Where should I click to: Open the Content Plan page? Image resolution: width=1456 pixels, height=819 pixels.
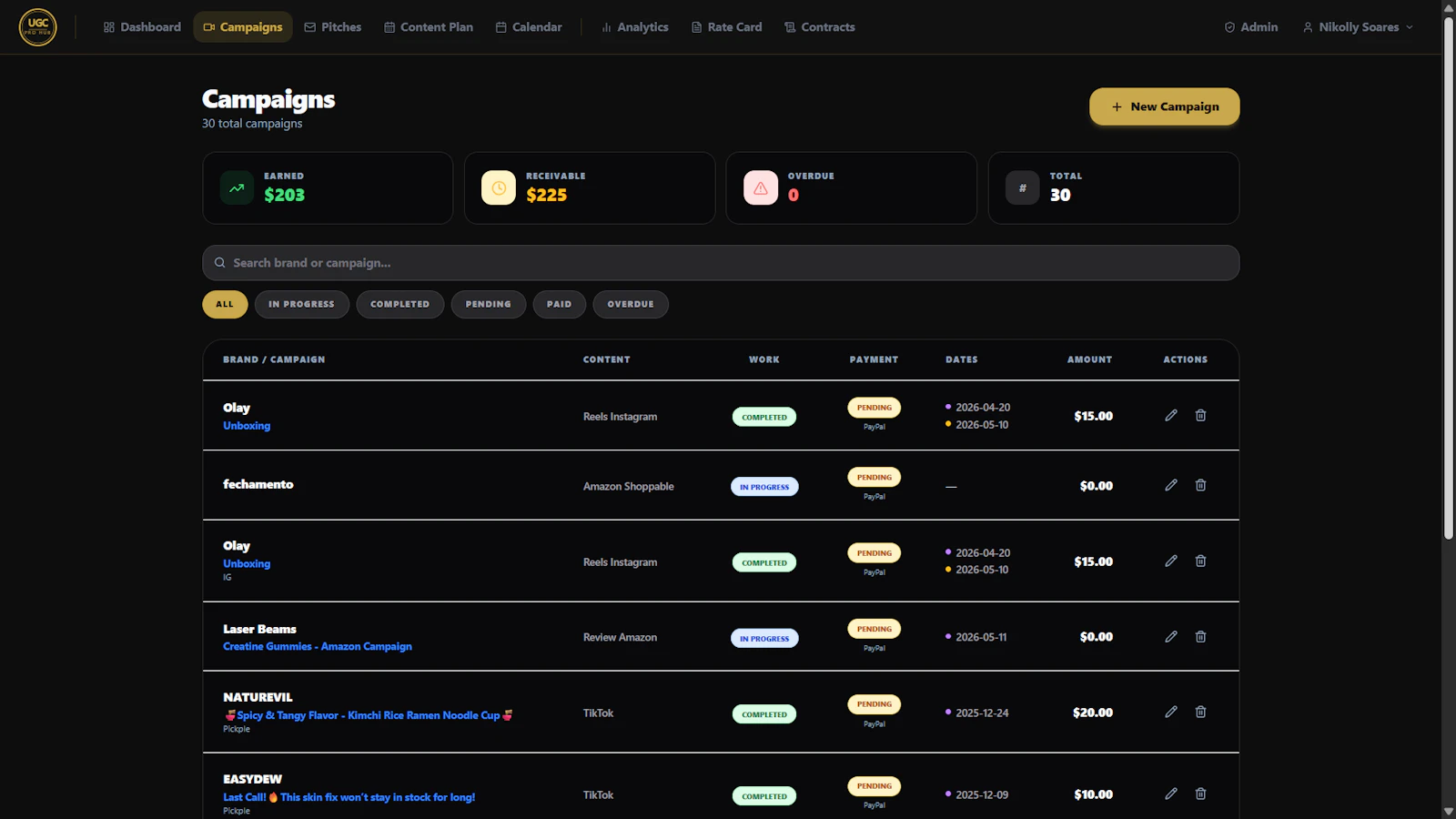[429, 27]
